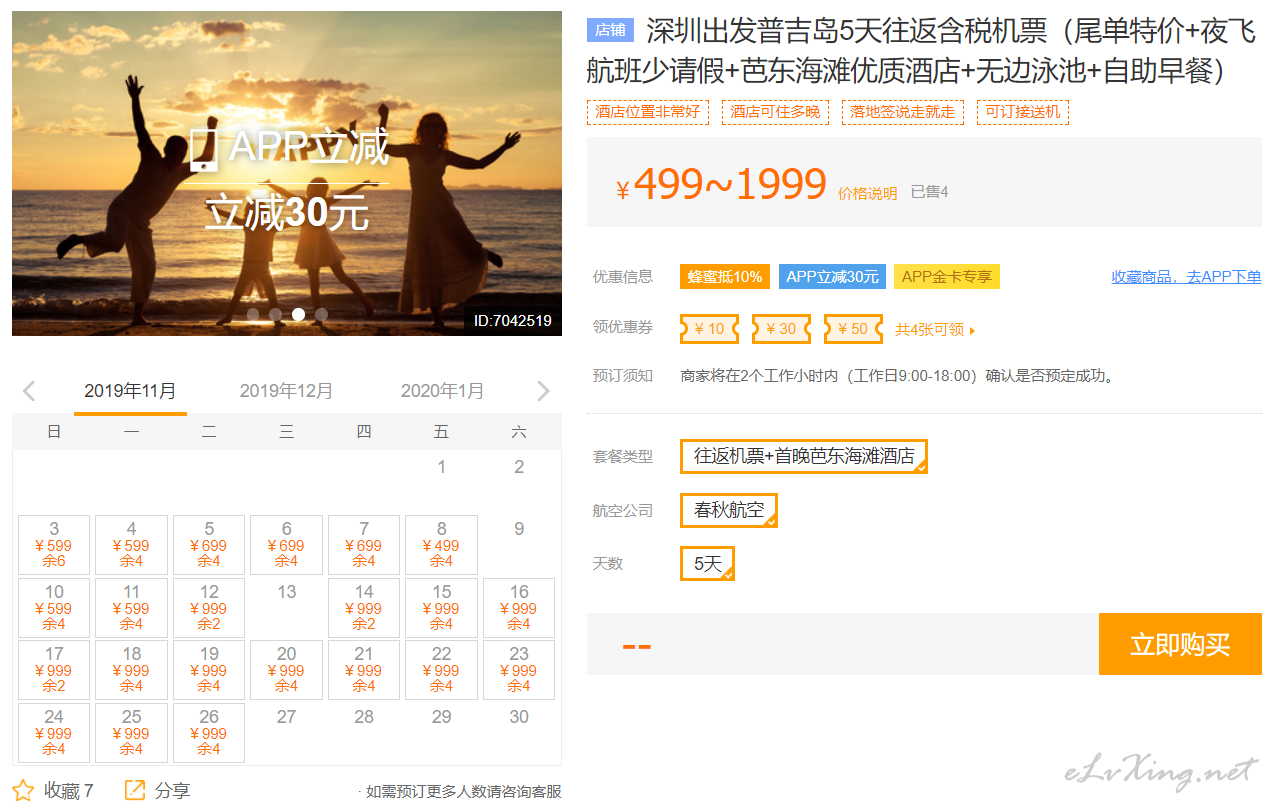The width and height of the screenshot is (1269, 805).
Task: Select November 19 date cell
Action: coord(209,670)
